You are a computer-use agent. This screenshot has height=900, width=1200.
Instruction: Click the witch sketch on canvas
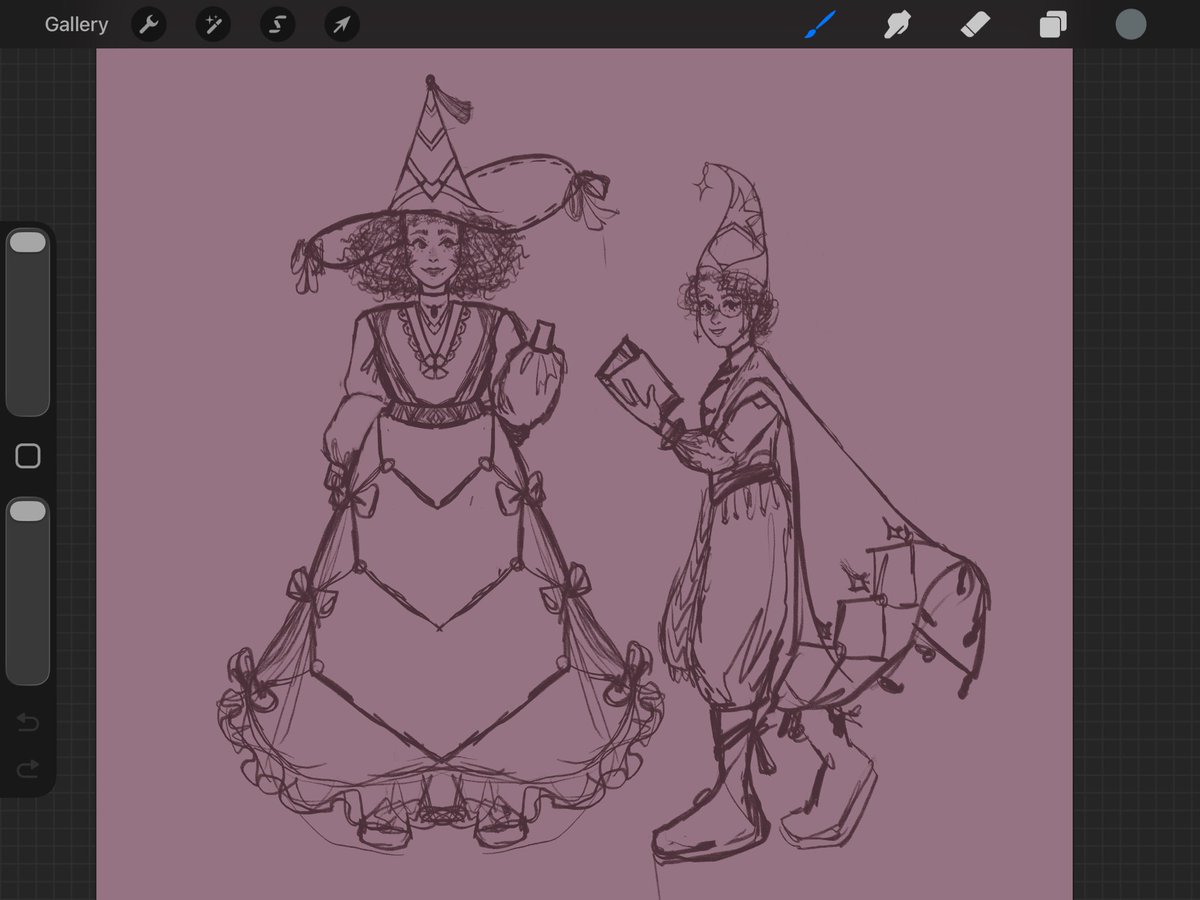pyautogui.click(x=440, y=465)
